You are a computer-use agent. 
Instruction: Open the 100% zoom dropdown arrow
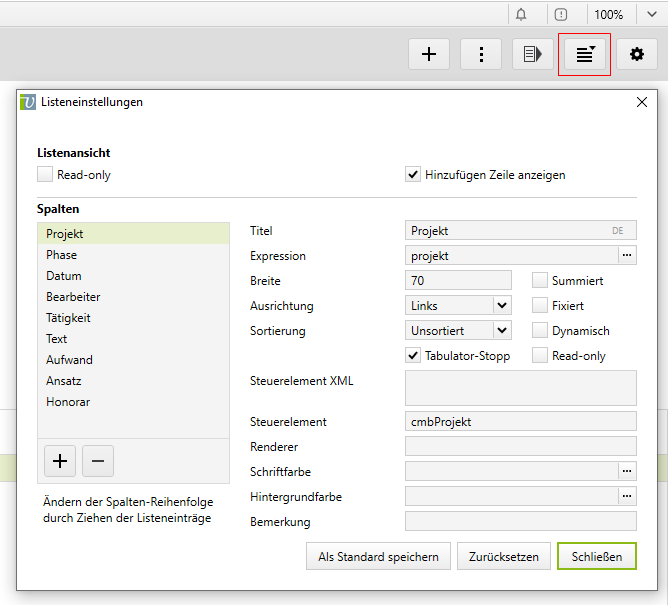(x=651, y=14)
